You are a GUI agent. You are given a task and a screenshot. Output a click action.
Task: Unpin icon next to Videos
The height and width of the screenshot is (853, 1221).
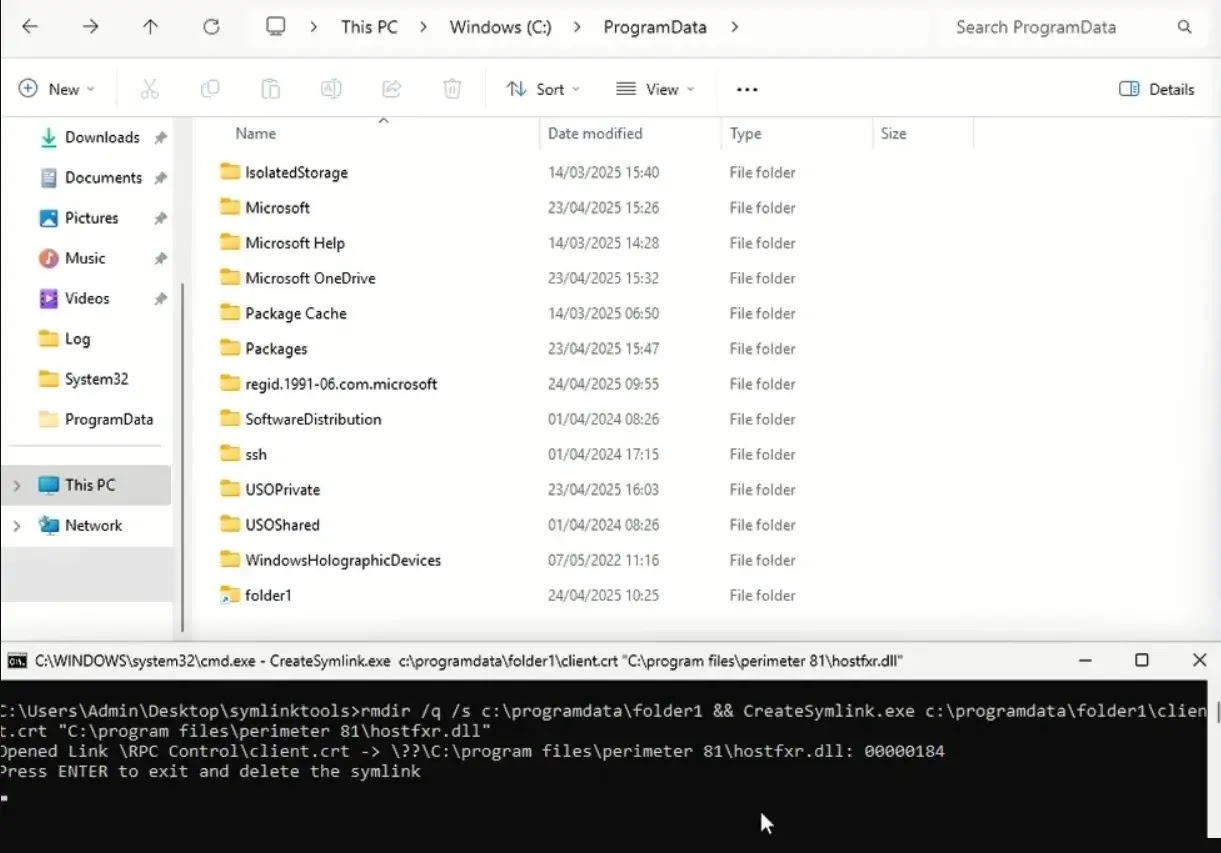click(x=160, y=298)
